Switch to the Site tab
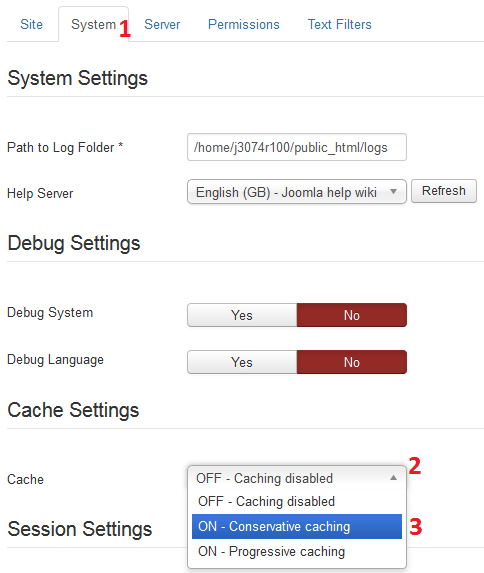The width and height of the screenshot is (484, 573). click(x=31, y=24)
